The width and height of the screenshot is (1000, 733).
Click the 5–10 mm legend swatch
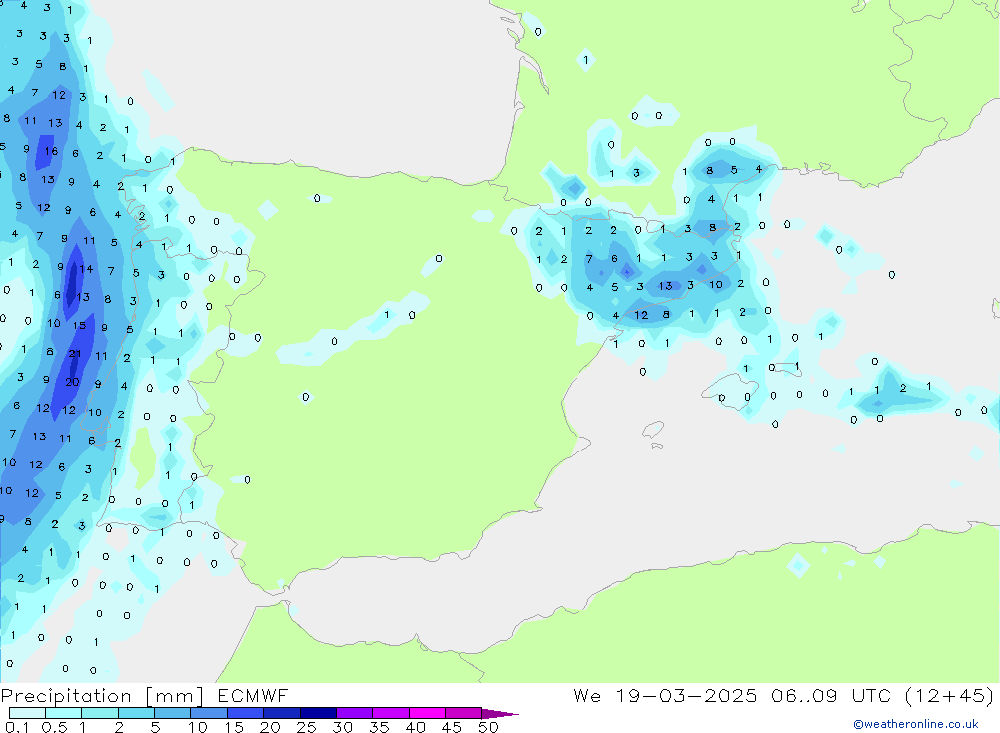[x=173, y=713]
